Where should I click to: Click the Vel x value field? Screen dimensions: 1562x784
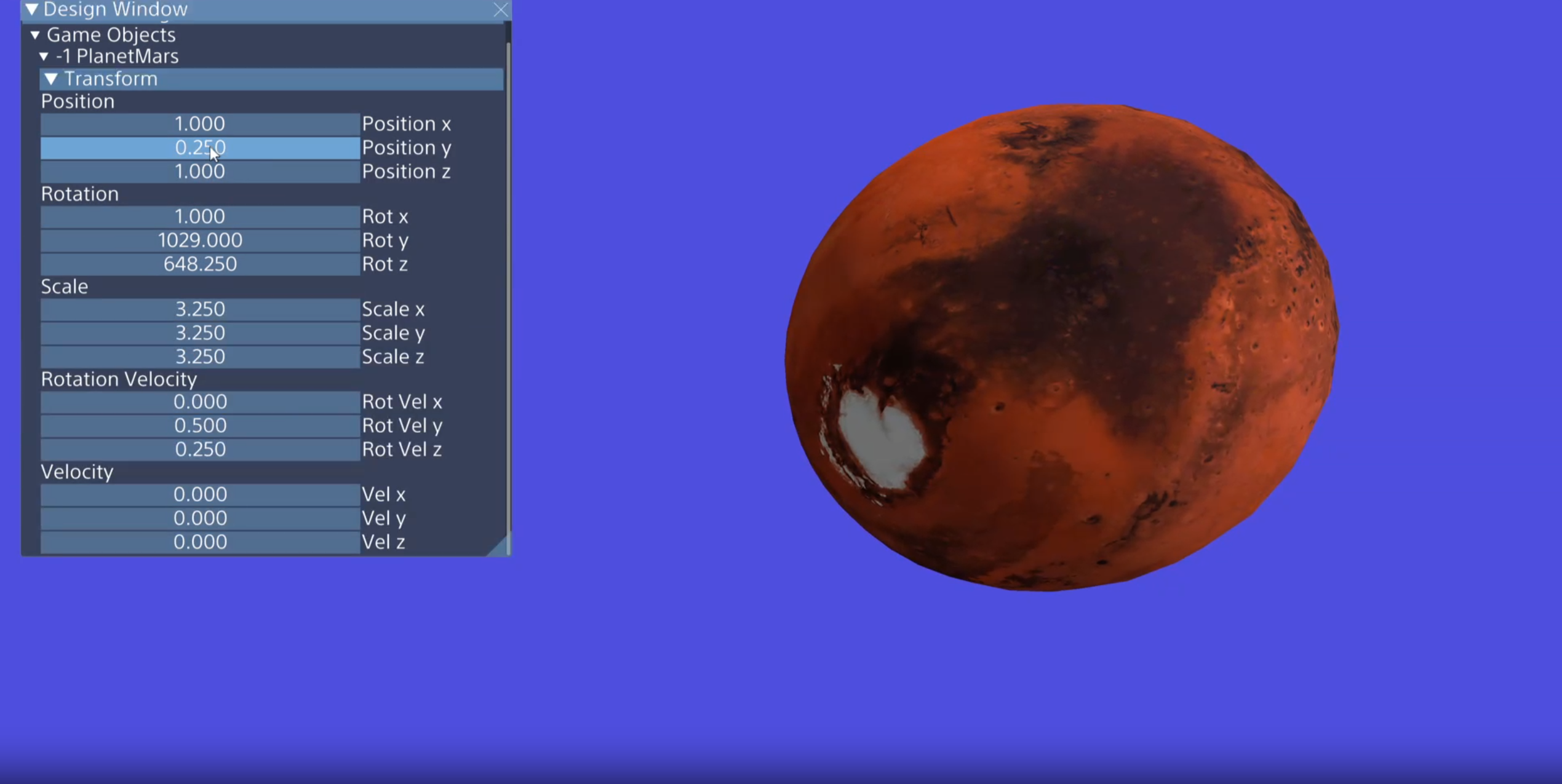point(199,494)
